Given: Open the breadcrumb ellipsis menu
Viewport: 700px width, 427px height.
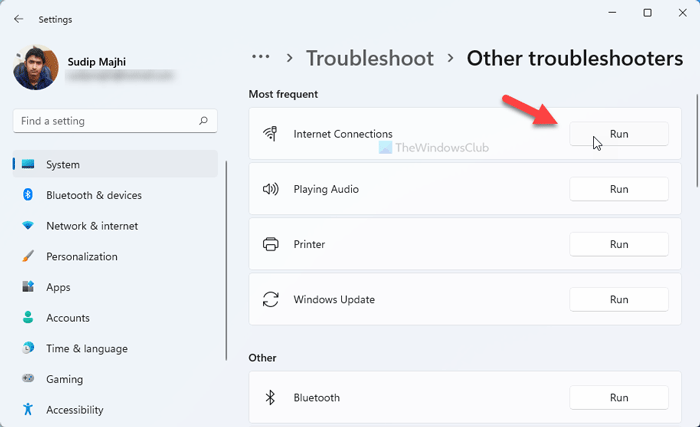Looking at the screenshot, I should coord(261,57).
